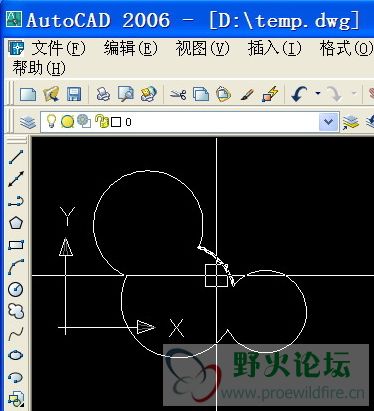Open the Layer Properties Manager icon
This screenshot has height=411, width=374.
pos(28,122)
